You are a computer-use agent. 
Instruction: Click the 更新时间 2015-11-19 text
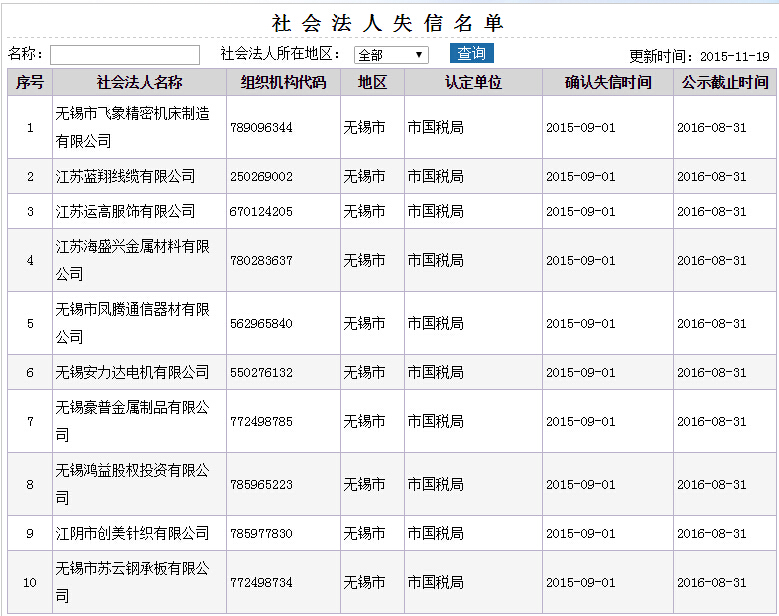[x=700, y=56]
